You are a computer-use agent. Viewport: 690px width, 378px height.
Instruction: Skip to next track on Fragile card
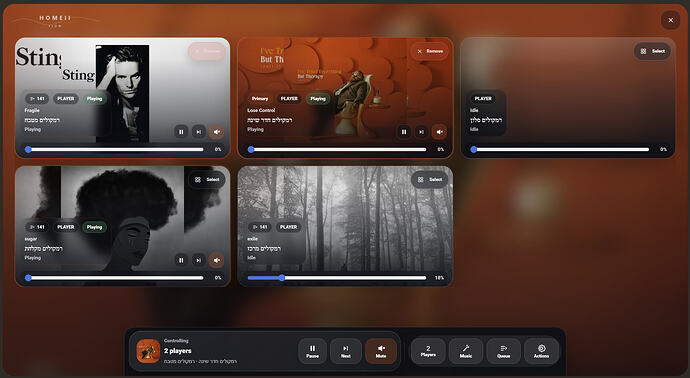198,132
